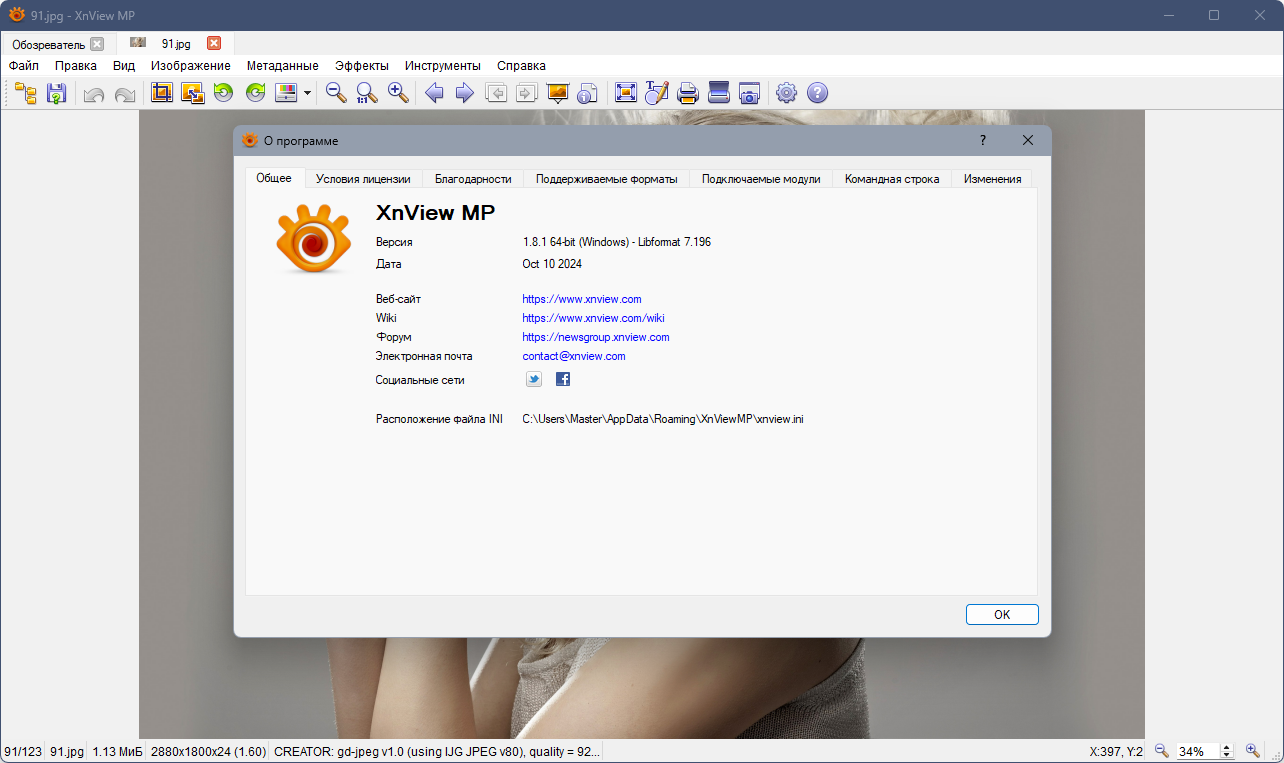This screenshot has width=1284, height=763.
Task: Open the Twitter social network icon
Action: pyautogui.click(x=534, y=379)
